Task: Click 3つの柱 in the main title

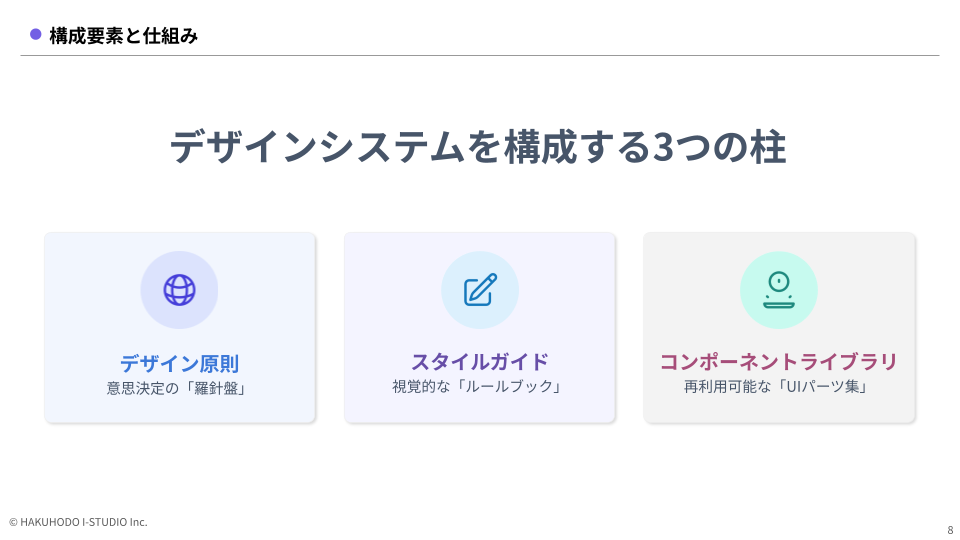Action: pyautogui.click(x=720, y=148)
